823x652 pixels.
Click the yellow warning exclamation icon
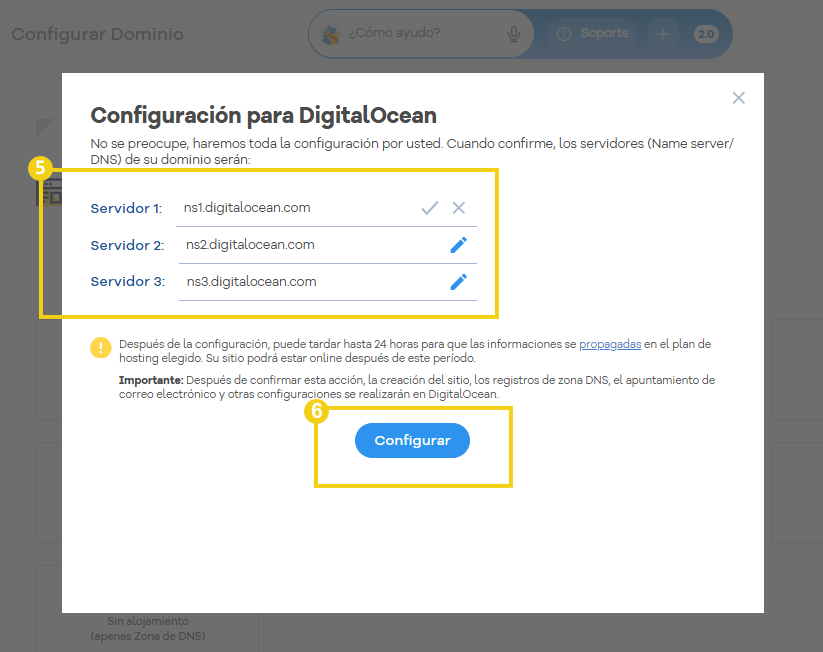coord(100,348)
